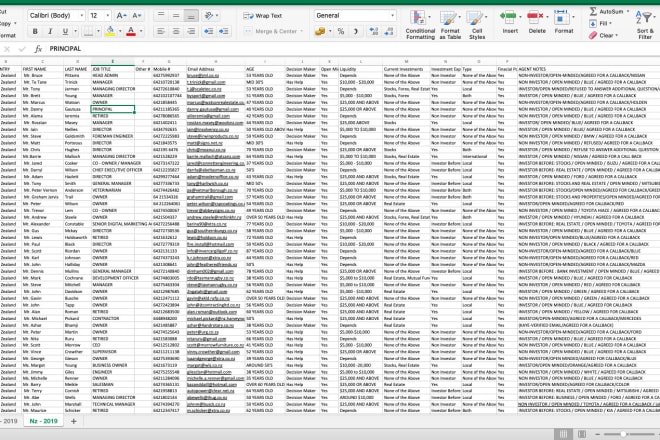Select the cell containing PRINCIPAL
This screenshot has width=660, height=440.
[112, 109]
